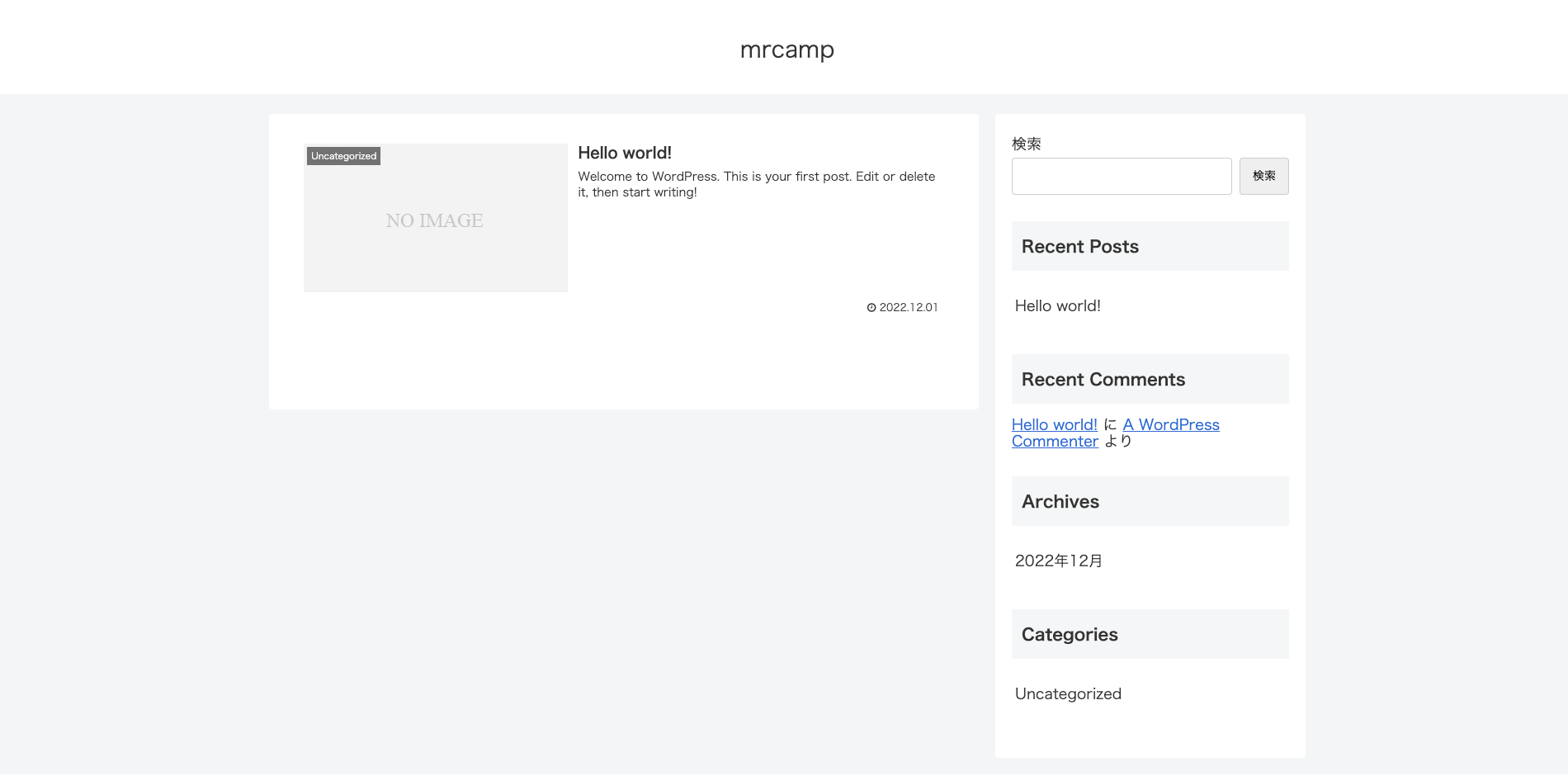Click inside the search input field
Viewport: 1568px width, 776px height.
1121,176
